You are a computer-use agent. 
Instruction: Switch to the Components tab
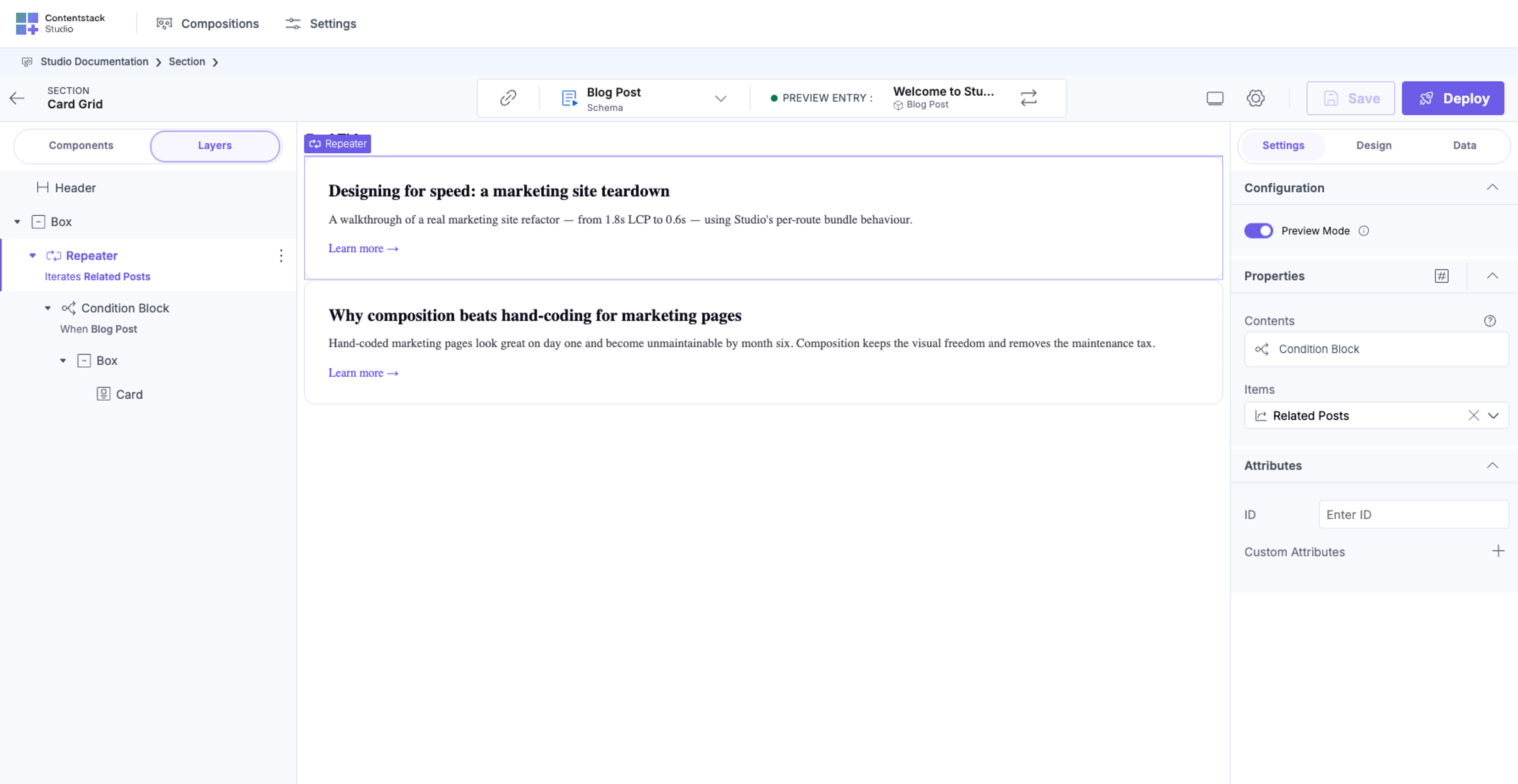(x=81, y=145)
